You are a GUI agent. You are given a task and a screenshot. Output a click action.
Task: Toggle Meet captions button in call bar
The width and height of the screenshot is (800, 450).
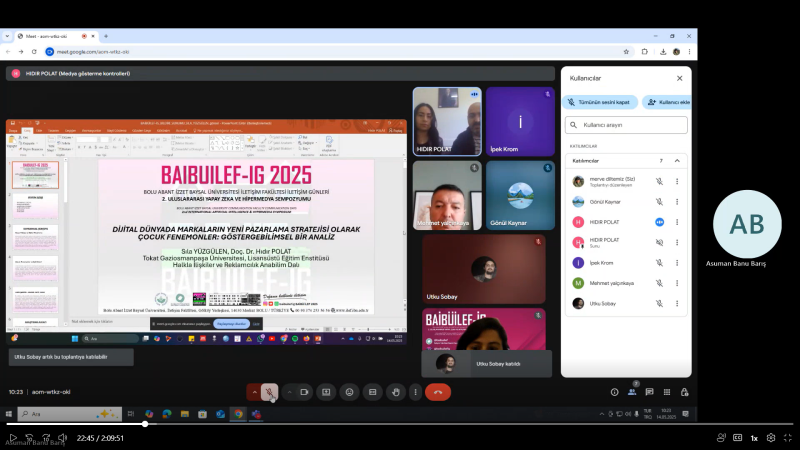tap(372, 392)
